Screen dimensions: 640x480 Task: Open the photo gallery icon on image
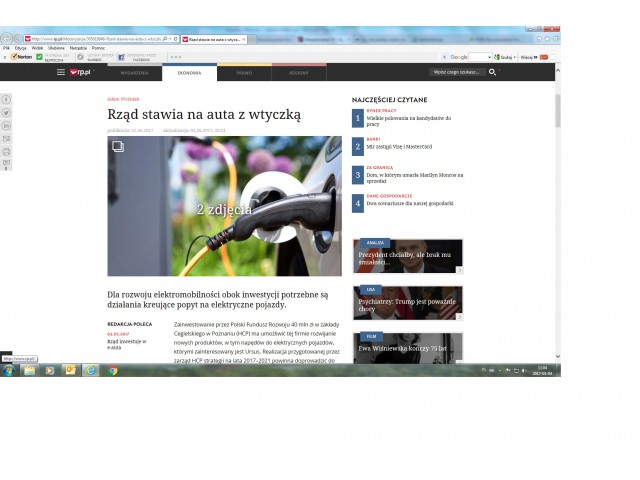point(118,147)
